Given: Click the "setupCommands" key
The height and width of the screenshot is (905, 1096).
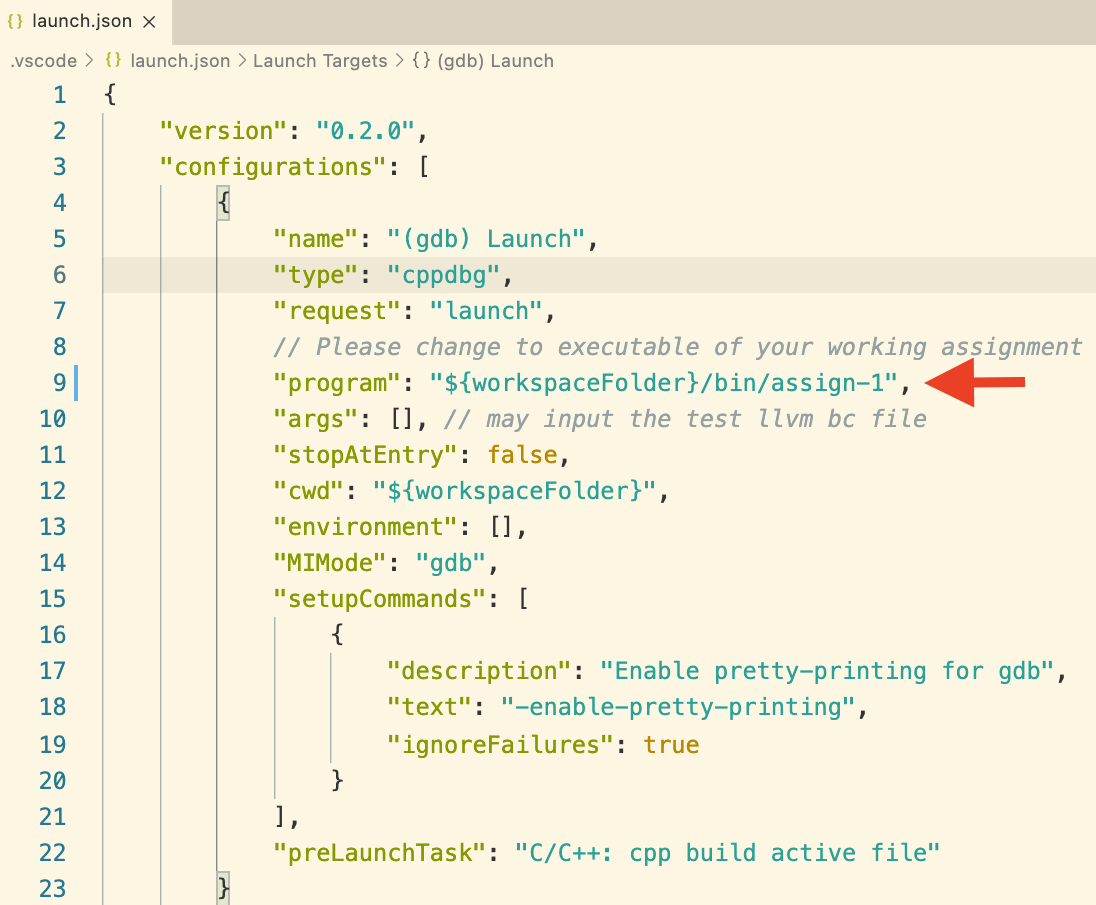Looking at the screenshot, I should pyautogui.click(x=379, y=599).
